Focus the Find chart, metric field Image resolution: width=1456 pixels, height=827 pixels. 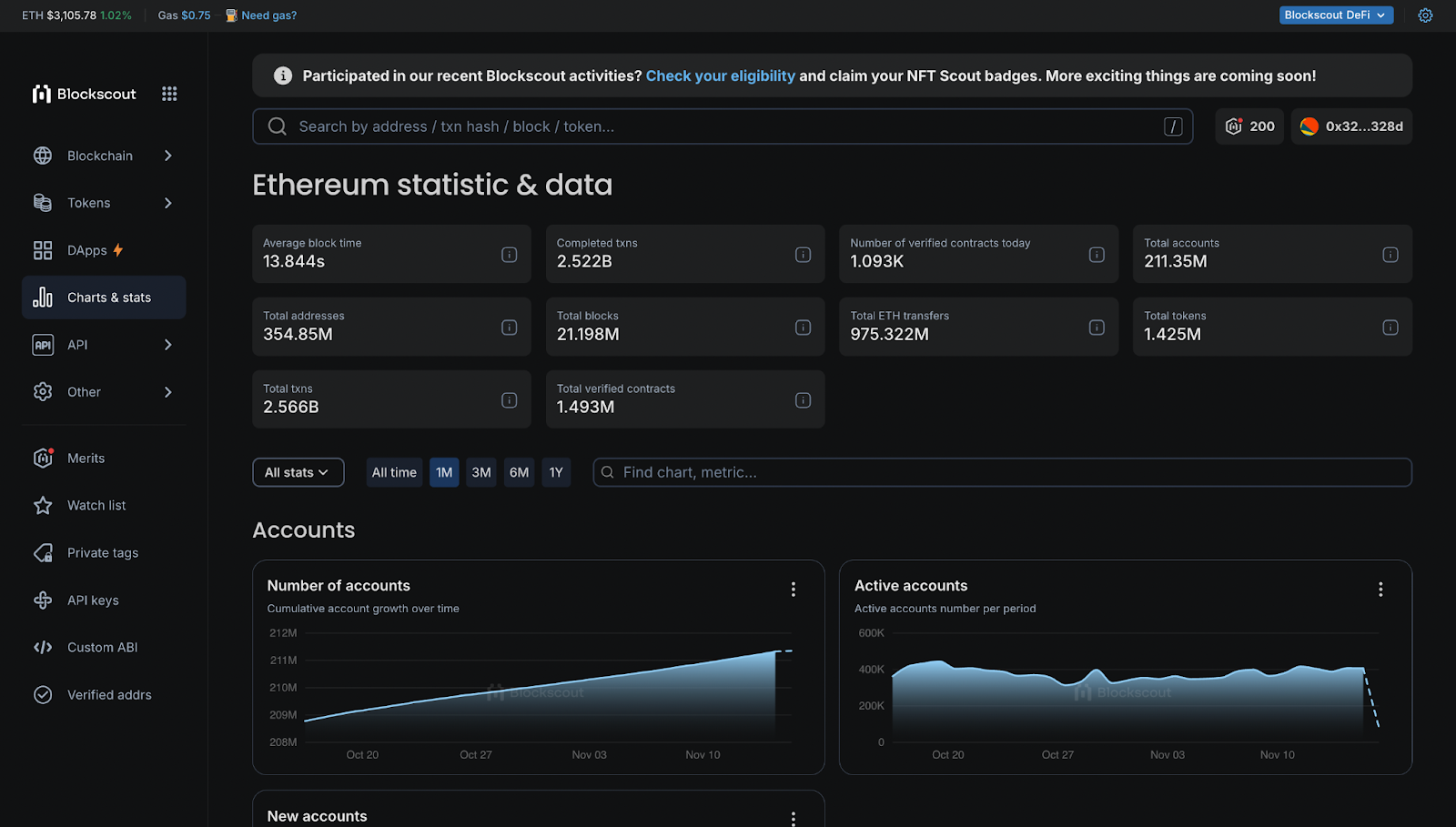[x=1002, y=472]
